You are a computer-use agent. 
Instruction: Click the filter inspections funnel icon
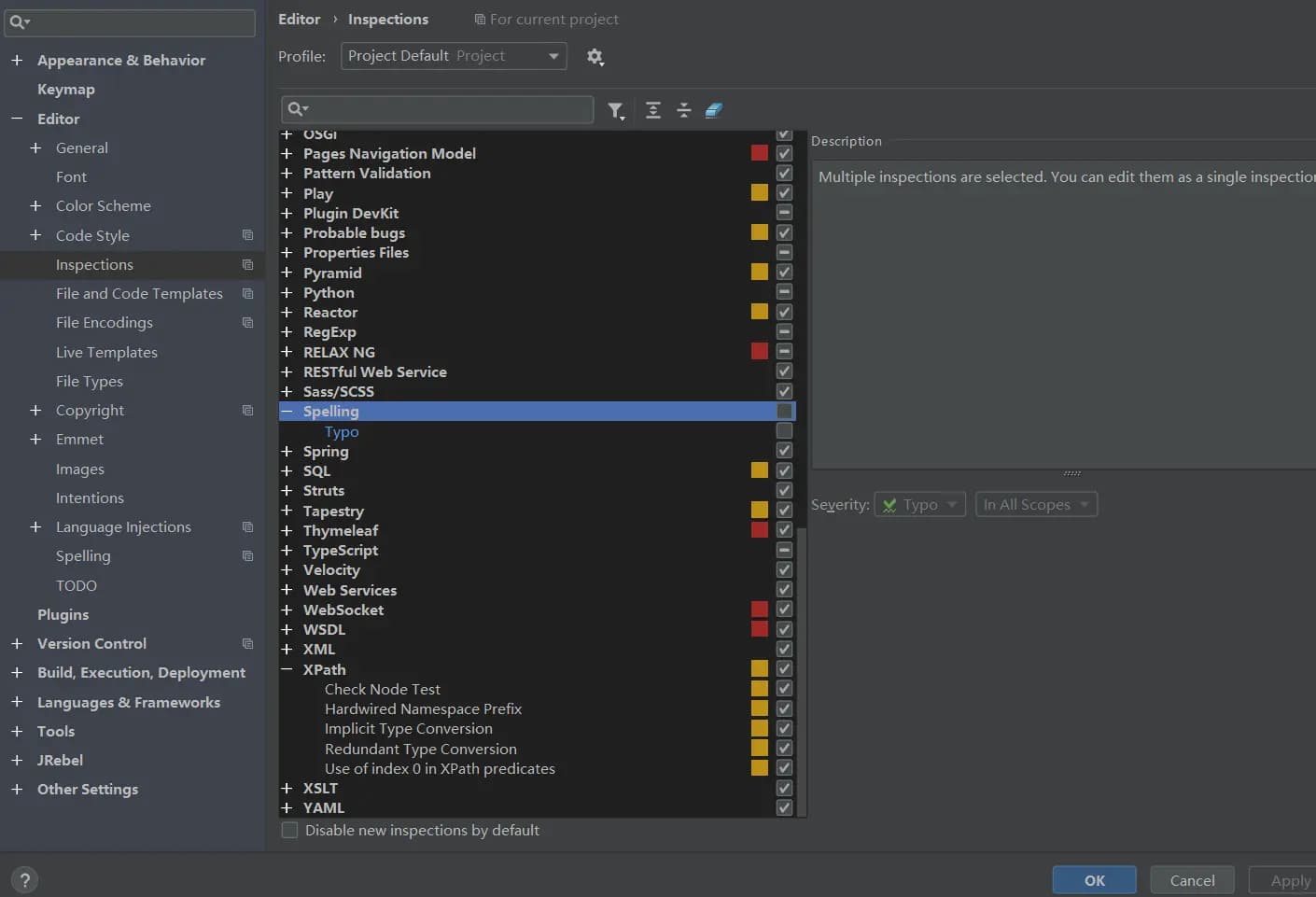[x=616, y=111]
